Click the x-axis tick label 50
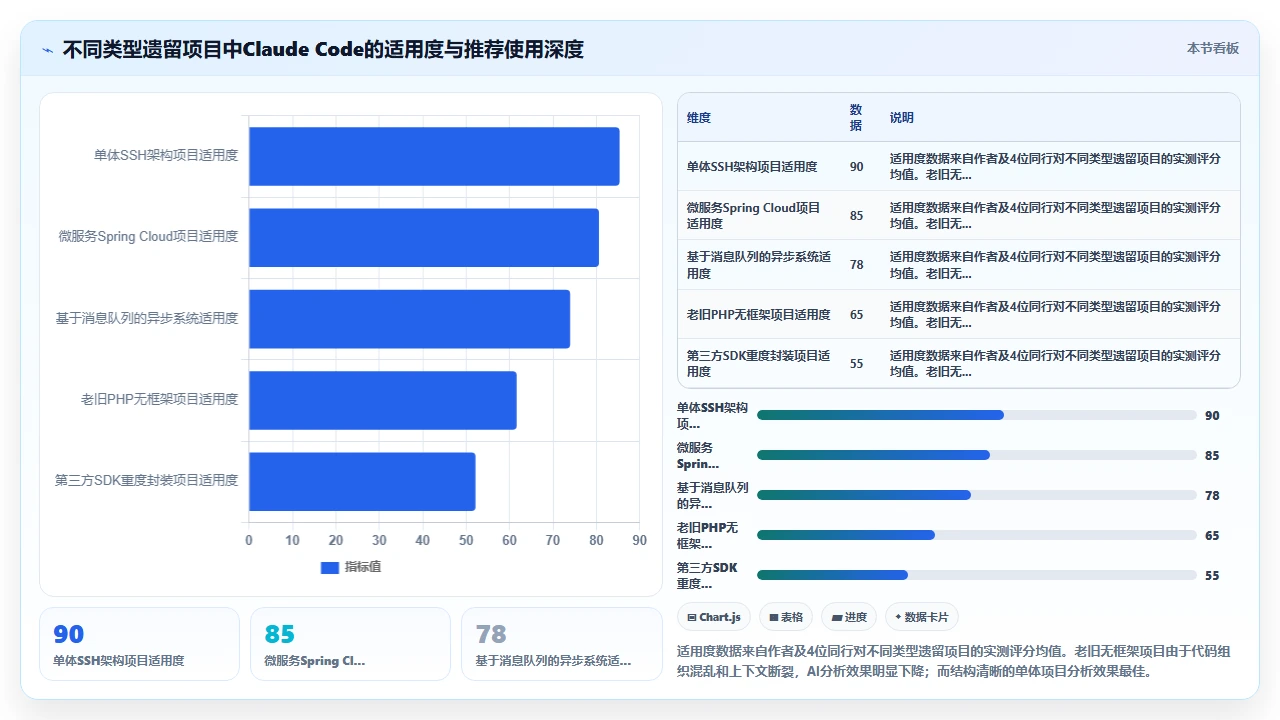Screen dimensions: 1280x720 click(466, 541)
